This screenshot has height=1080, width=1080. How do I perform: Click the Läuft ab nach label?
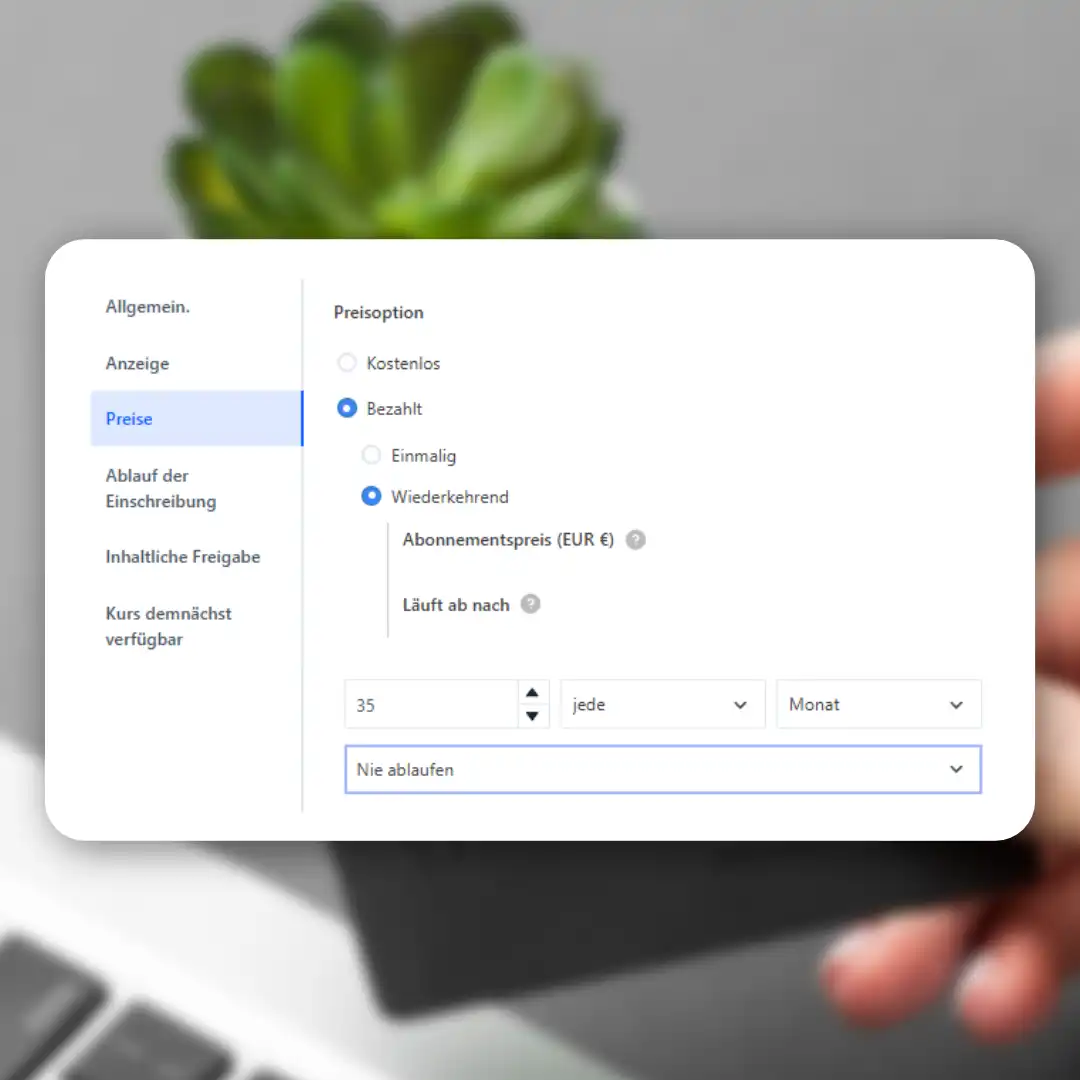pos(455,605)
